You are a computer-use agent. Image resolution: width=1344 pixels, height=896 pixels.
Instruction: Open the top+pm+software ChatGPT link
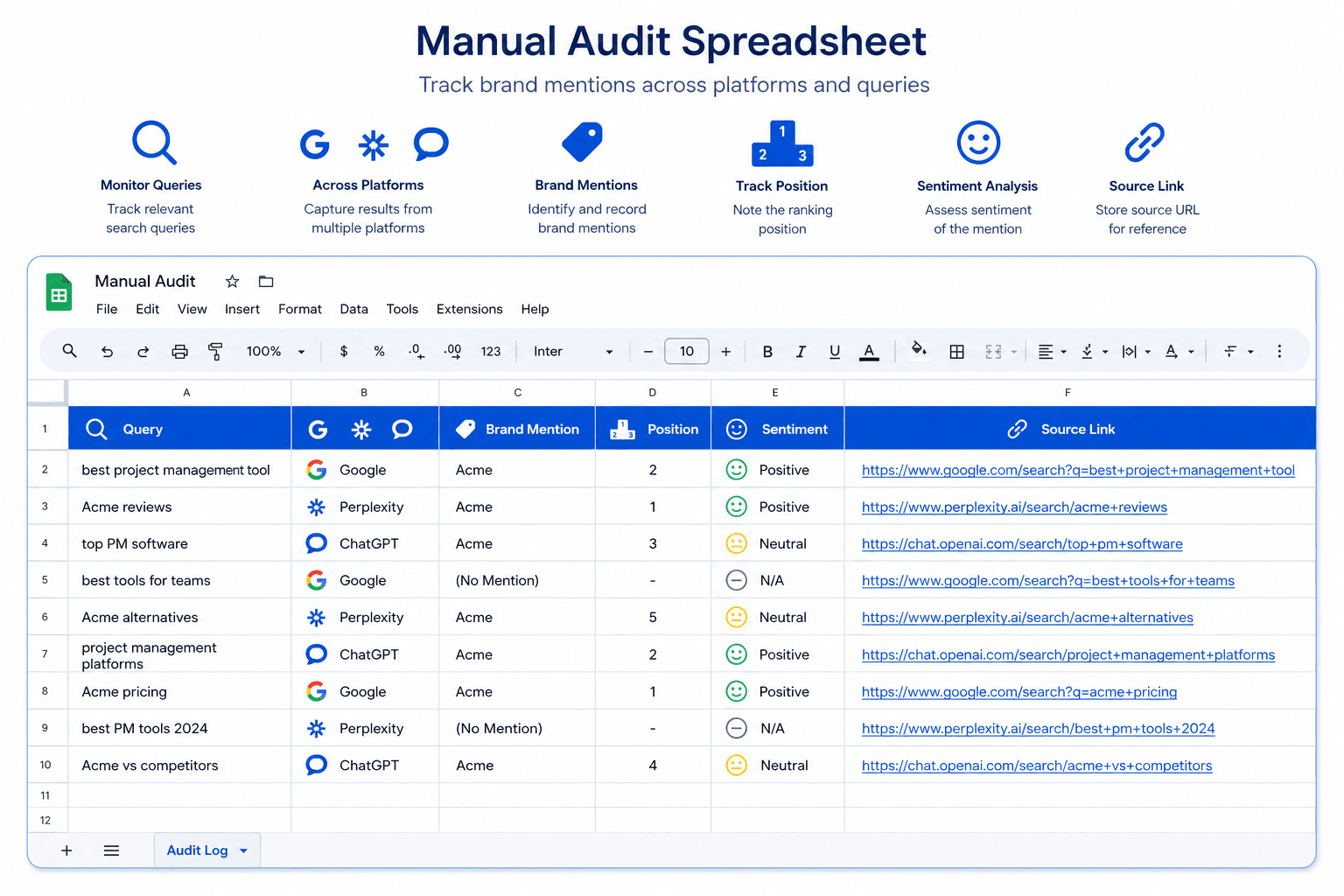(x=1022, y=543)
